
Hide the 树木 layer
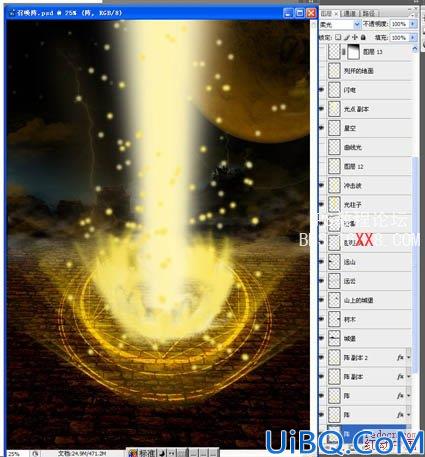pos(322,319)
